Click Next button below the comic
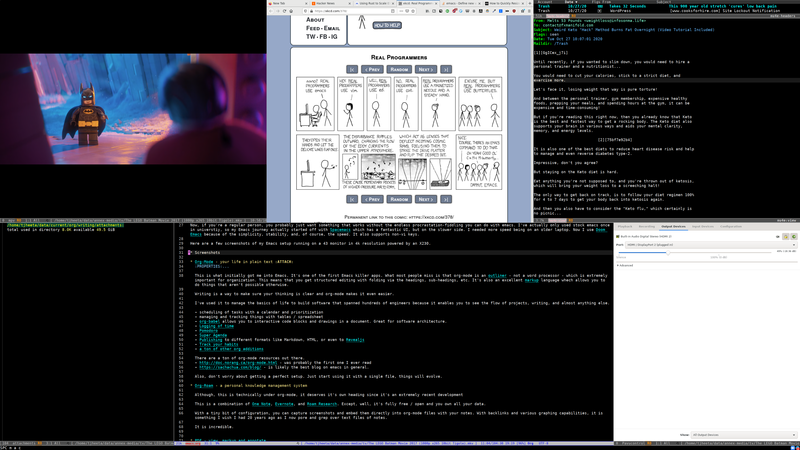Viewport: 800px width, 450px height. 426,199
